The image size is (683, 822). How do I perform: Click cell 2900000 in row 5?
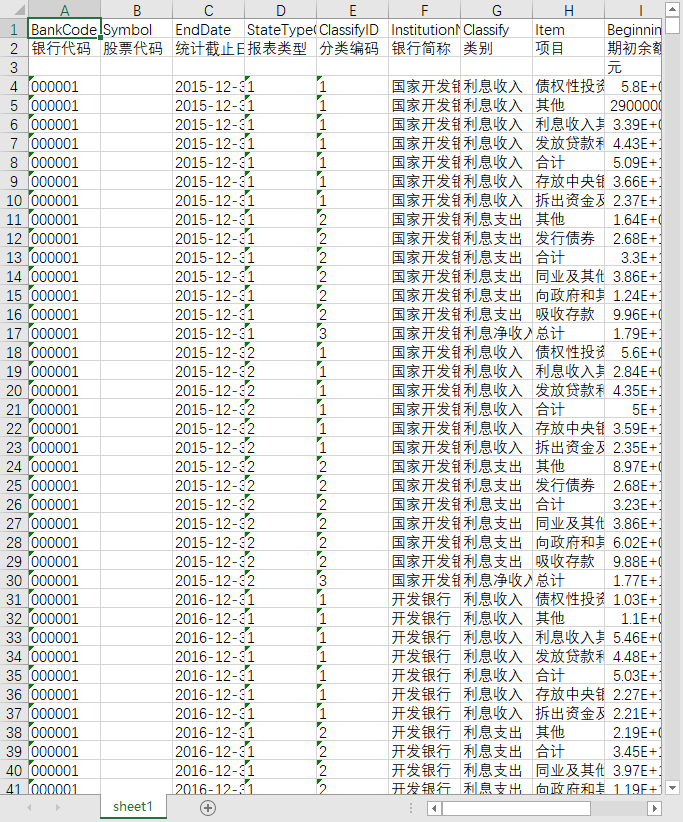point(633,105)
